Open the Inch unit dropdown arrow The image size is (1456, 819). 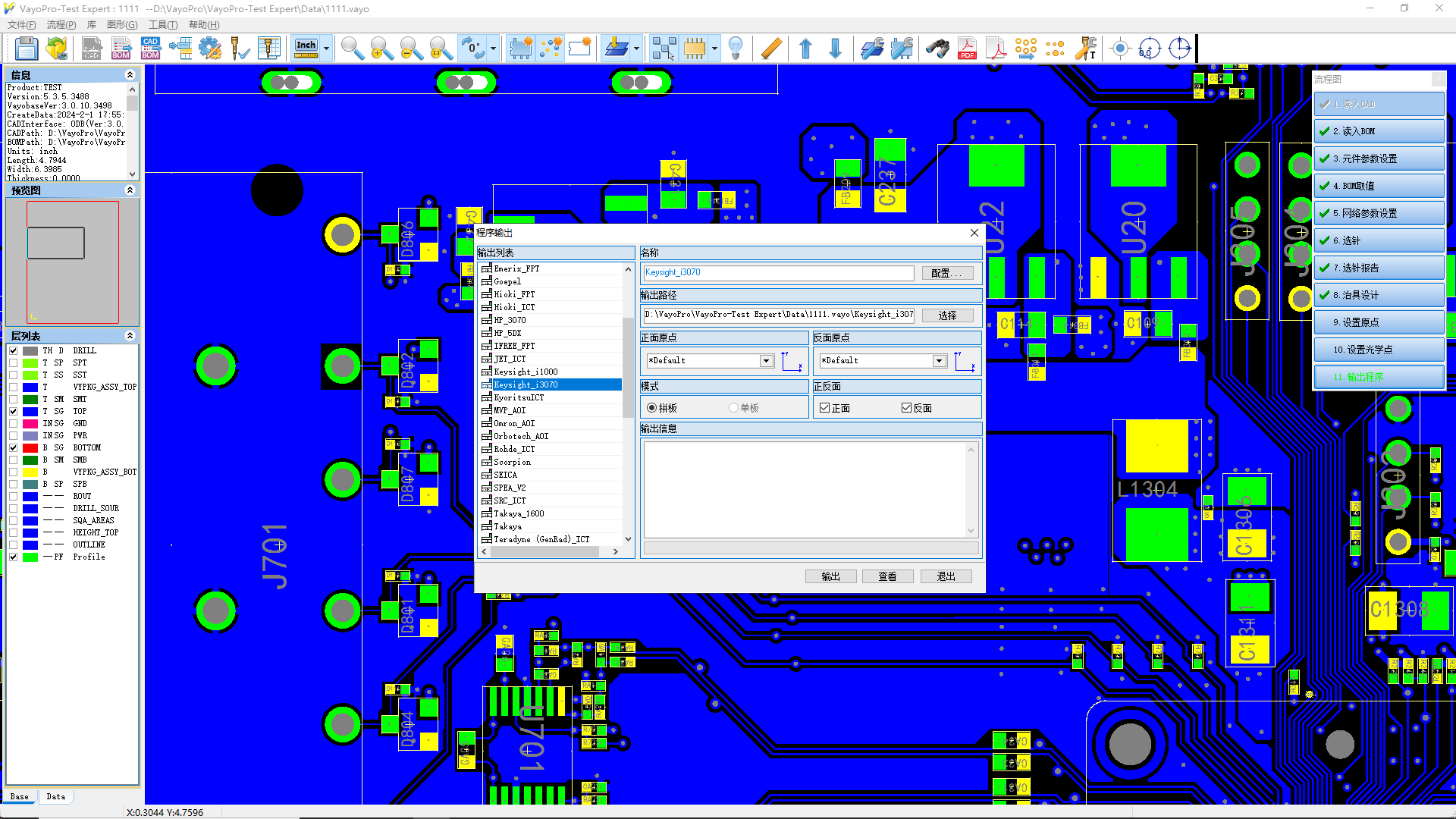point(327,49)
